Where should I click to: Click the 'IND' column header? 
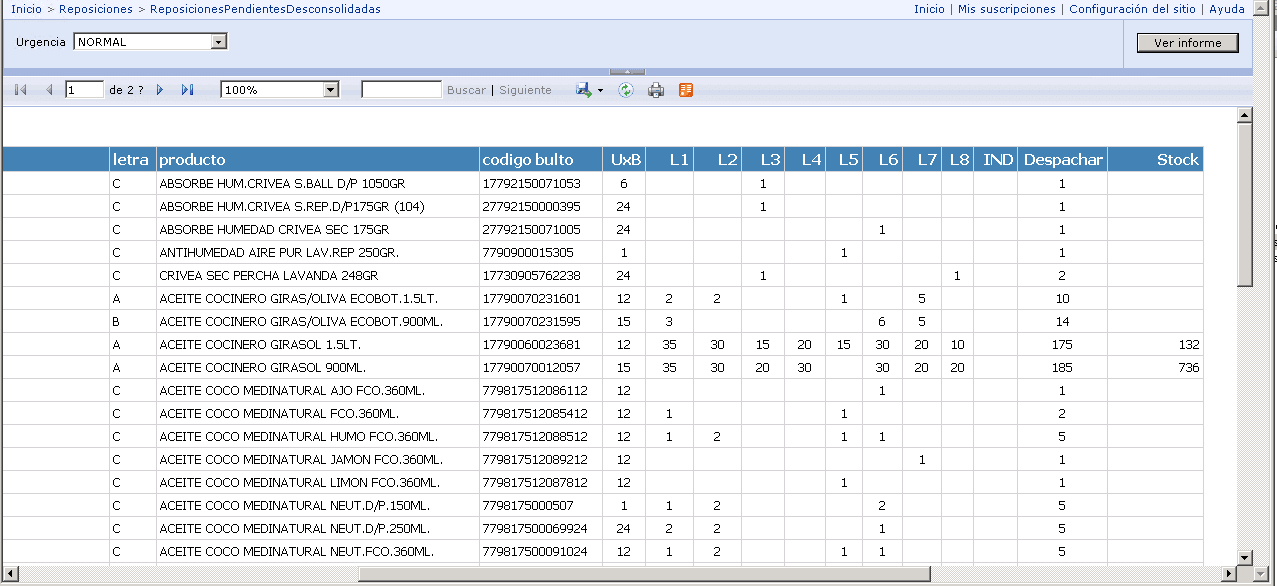coord(996,160)
